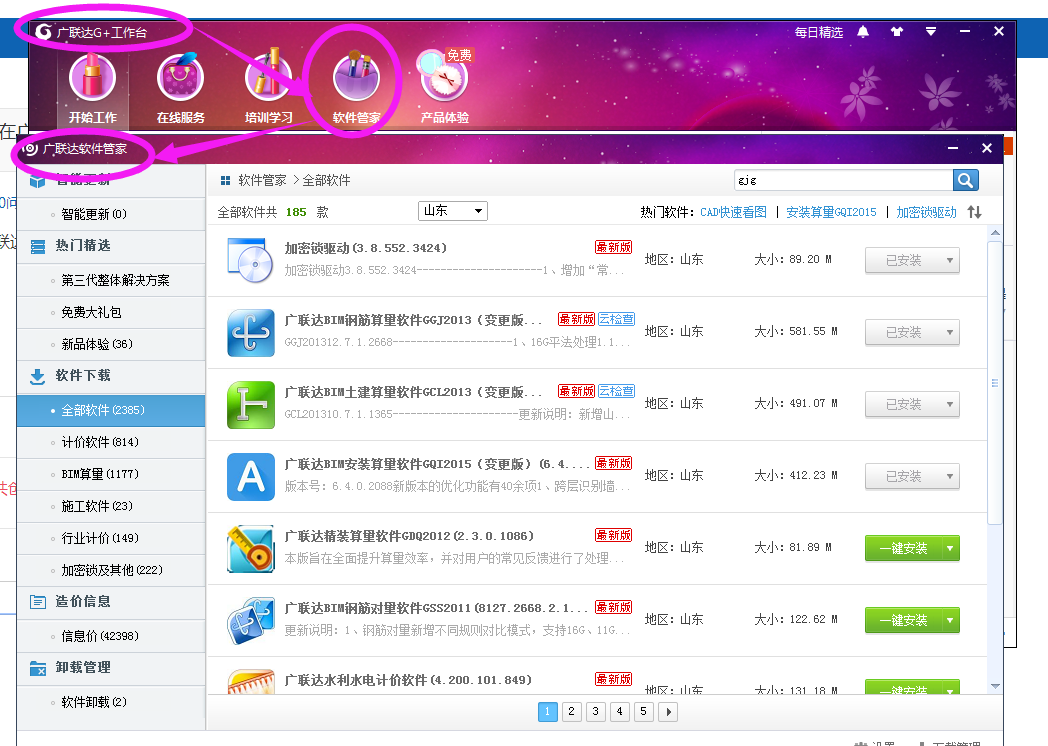Go to page 5 of the list
Viewport: 1048px width, 746px height.
(644, 711)
